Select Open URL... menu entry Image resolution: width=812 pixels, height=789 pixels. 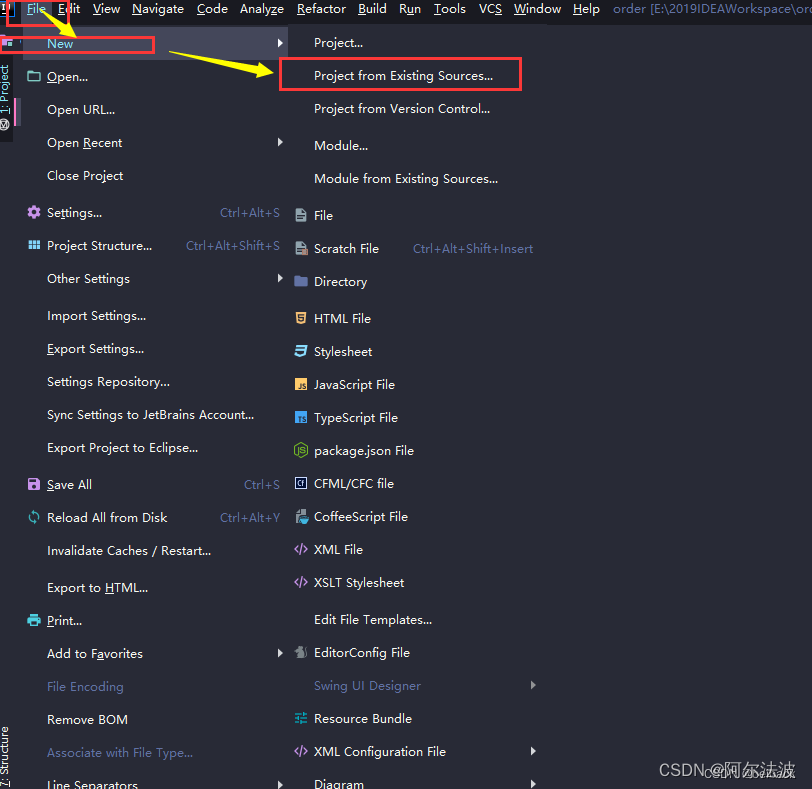(x=81, y=110)
